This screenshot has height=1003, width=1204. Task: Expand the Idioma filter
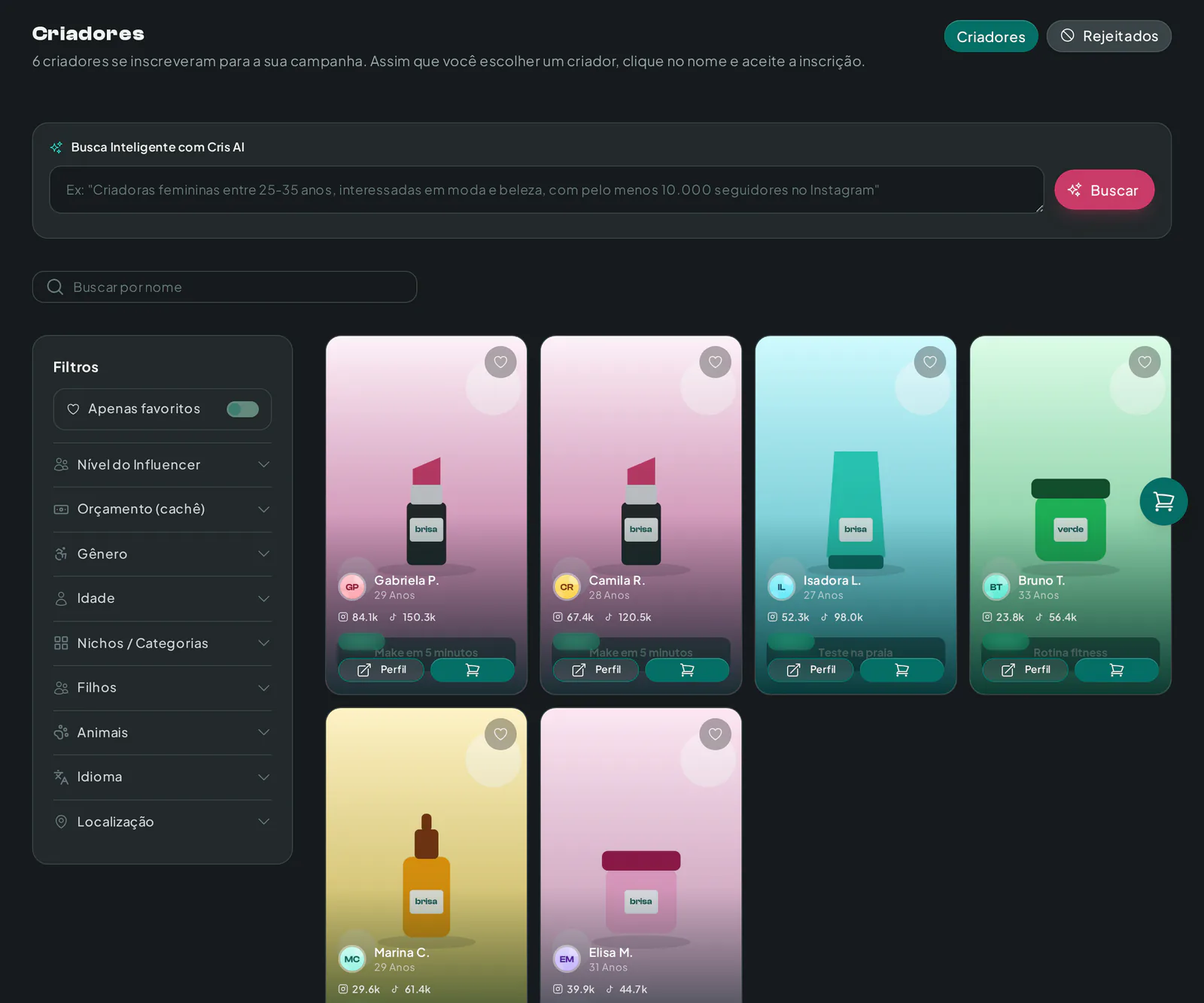pos(163,777)
